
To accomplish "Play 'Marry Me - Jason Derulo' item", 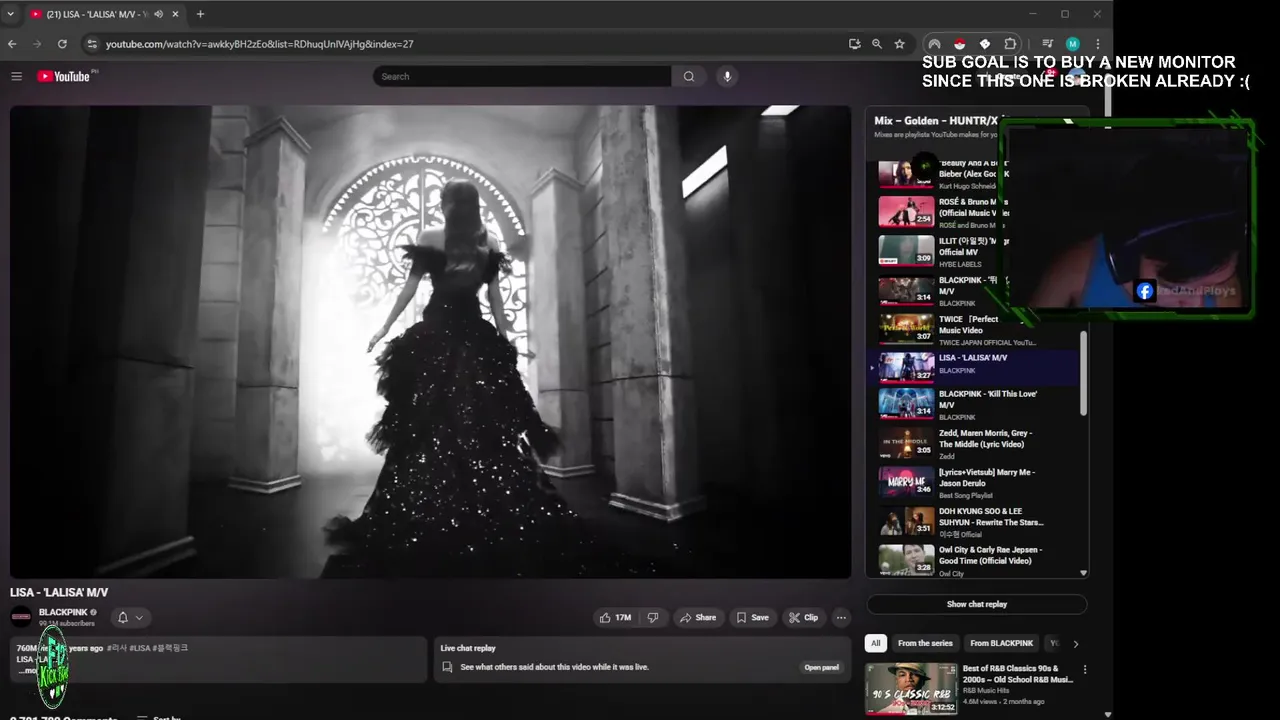I will (972, 482).
